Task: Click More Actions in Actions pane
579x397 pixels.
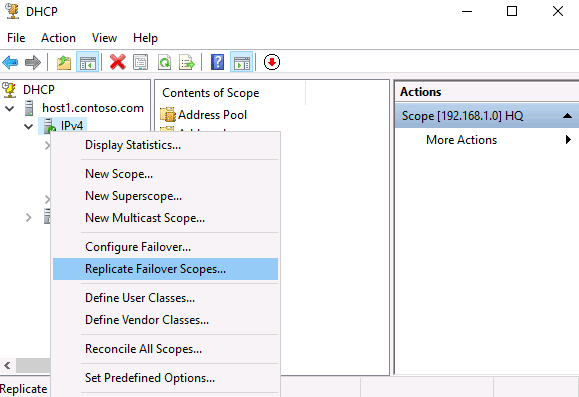Action: point(461,140)
